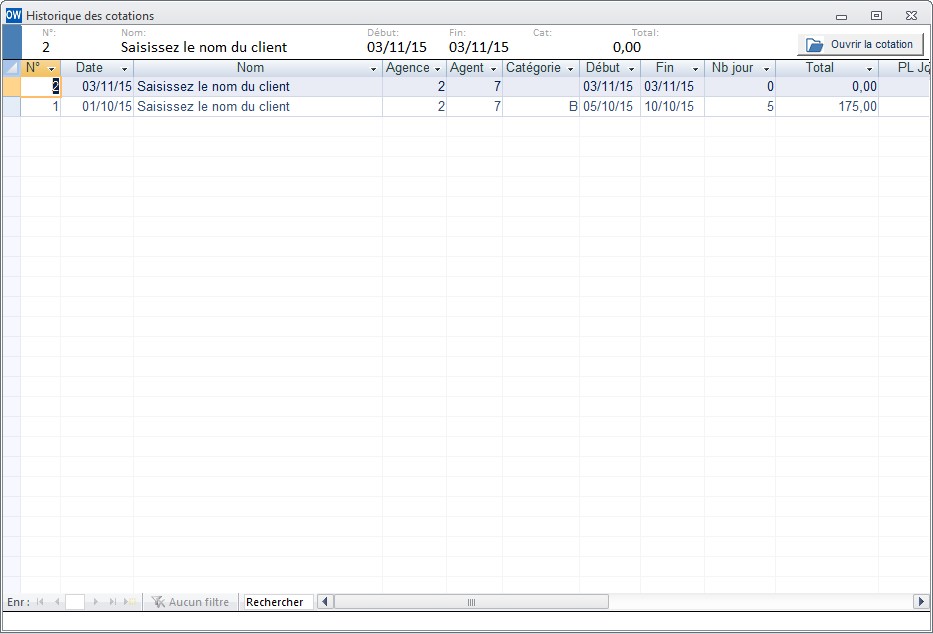Image resolution: width=933 pixels, height=634 pixels.
Task: Open the N° column filter dropdown
Action: click(51, 69)
